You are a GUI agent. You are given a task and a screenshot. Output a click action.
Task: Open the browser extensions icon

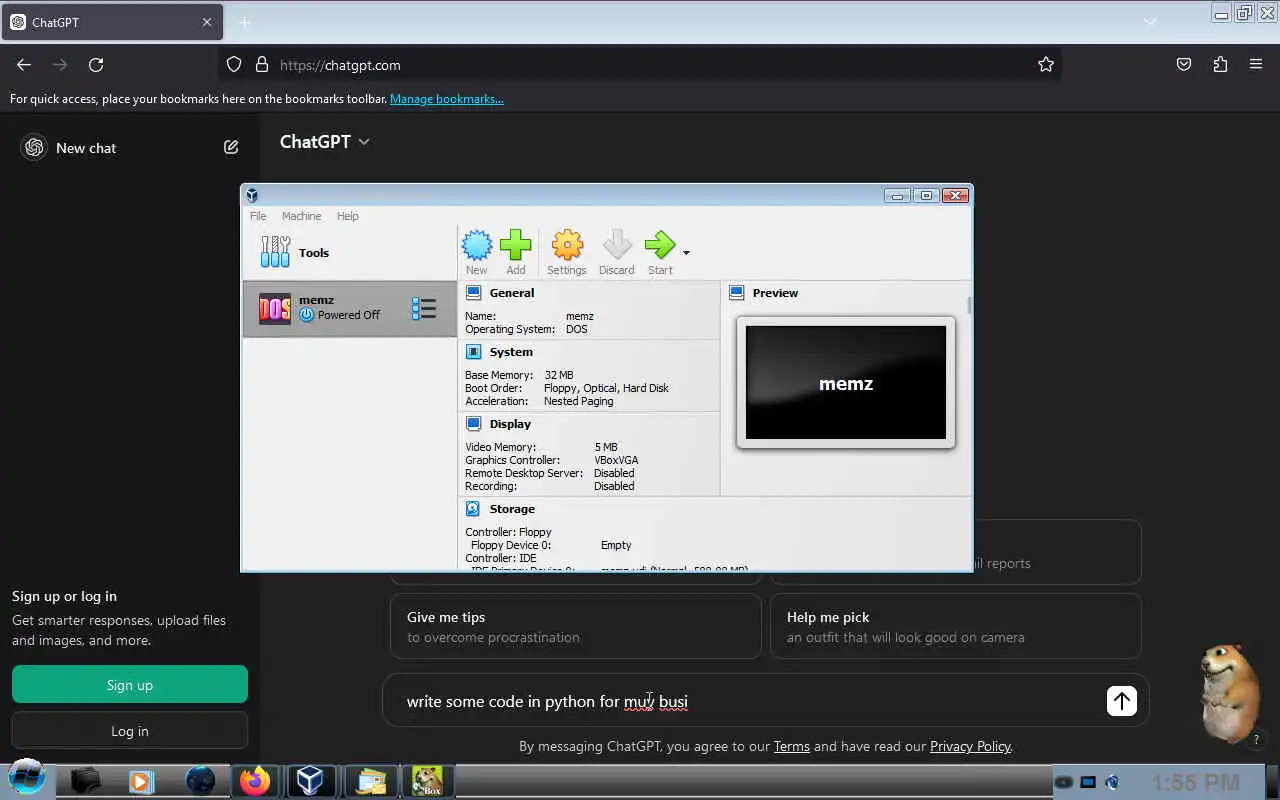point(1220,64)
